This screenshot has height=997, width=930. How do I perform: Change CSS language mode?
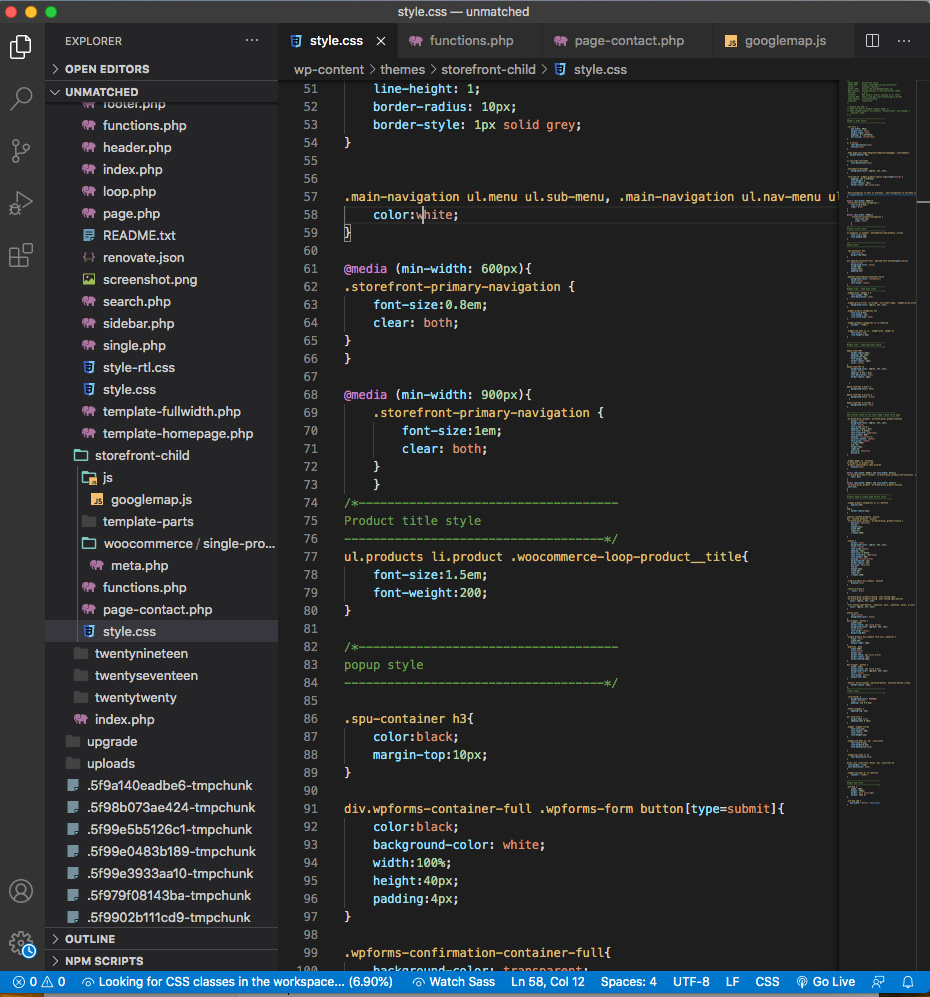click(x=767, y=981)
